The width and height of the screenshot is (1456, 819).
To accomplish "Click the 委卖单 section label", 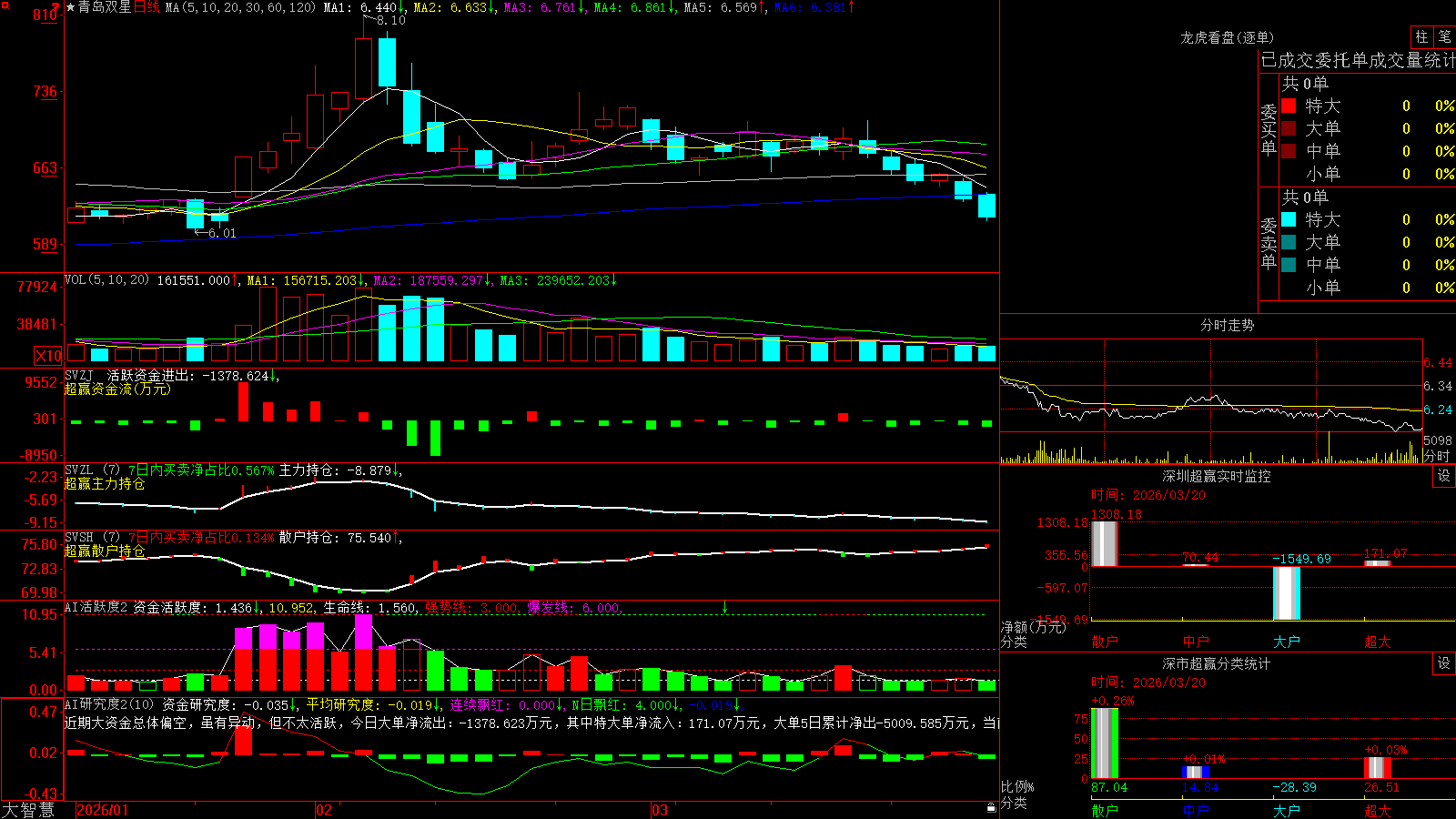I will (x=1269, y=243).
